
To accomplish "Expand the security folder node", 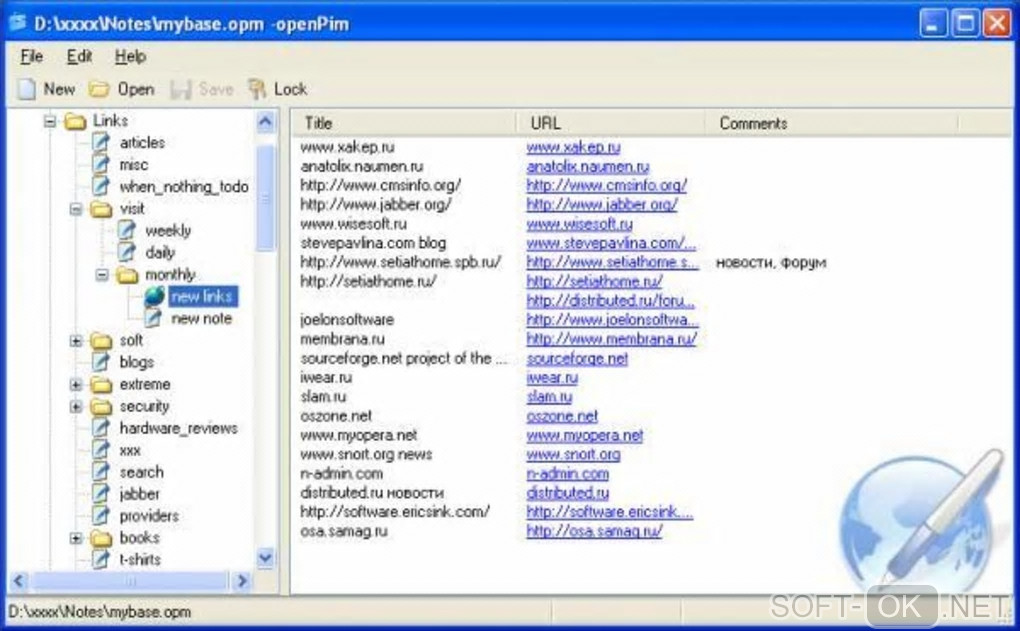I will pos(76,407).
